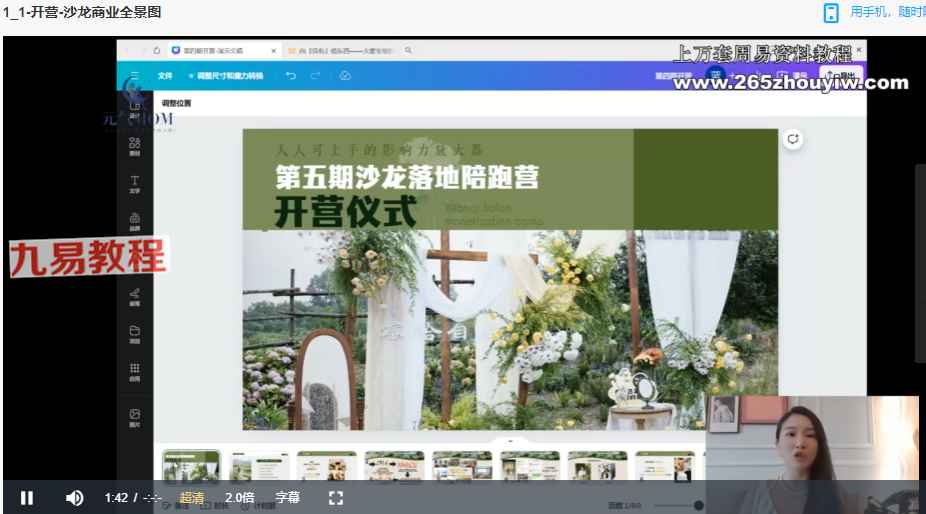The height and width of the screenshot is (514, 926).
Task: Open the 素材 elements panel in sidebar
Action: [135, 147]
